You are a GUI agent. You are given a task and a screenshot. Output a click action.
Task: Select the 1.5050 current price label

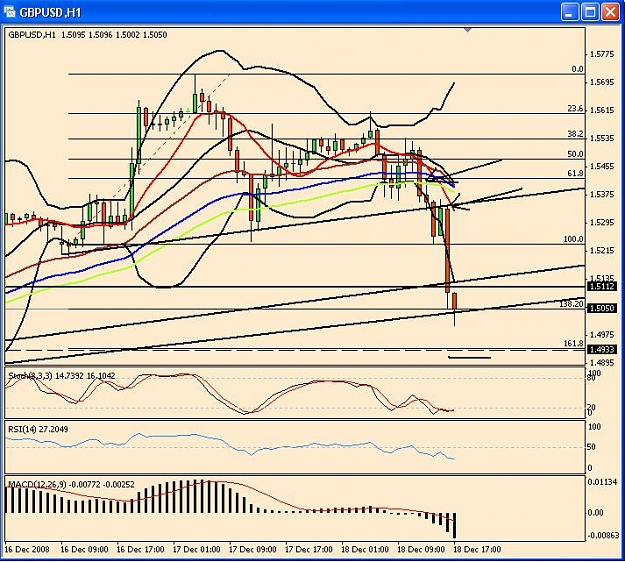(x=602, y=308)
